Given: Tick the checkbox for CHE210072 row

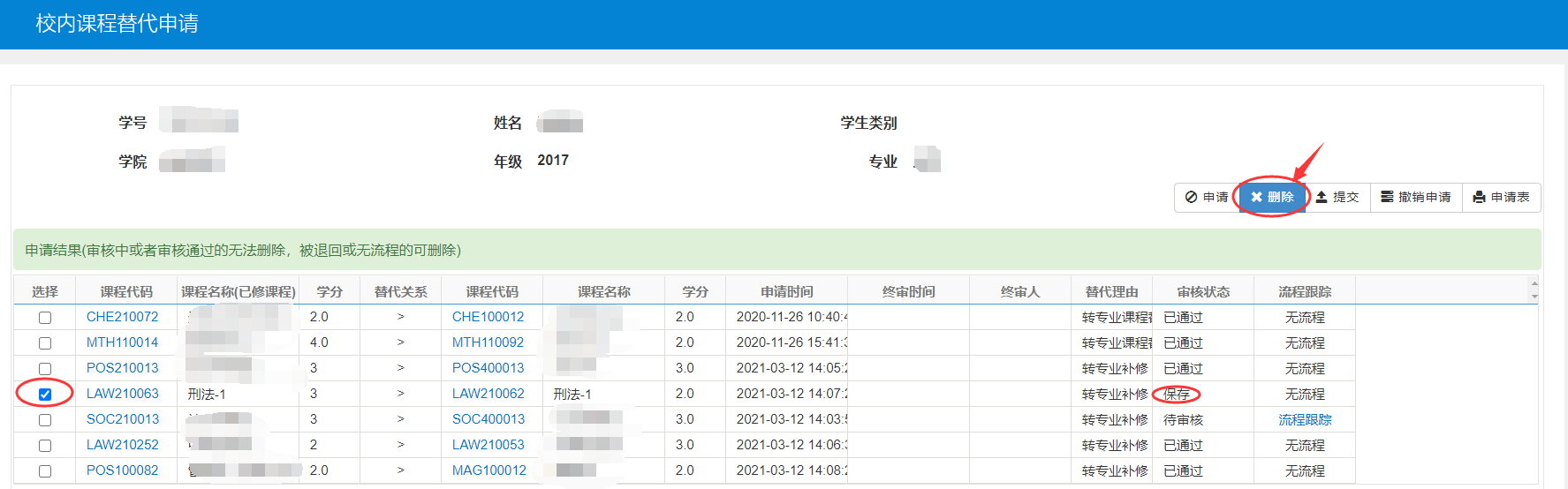Looking at the screenshot, I should click(x=45, y=318).
